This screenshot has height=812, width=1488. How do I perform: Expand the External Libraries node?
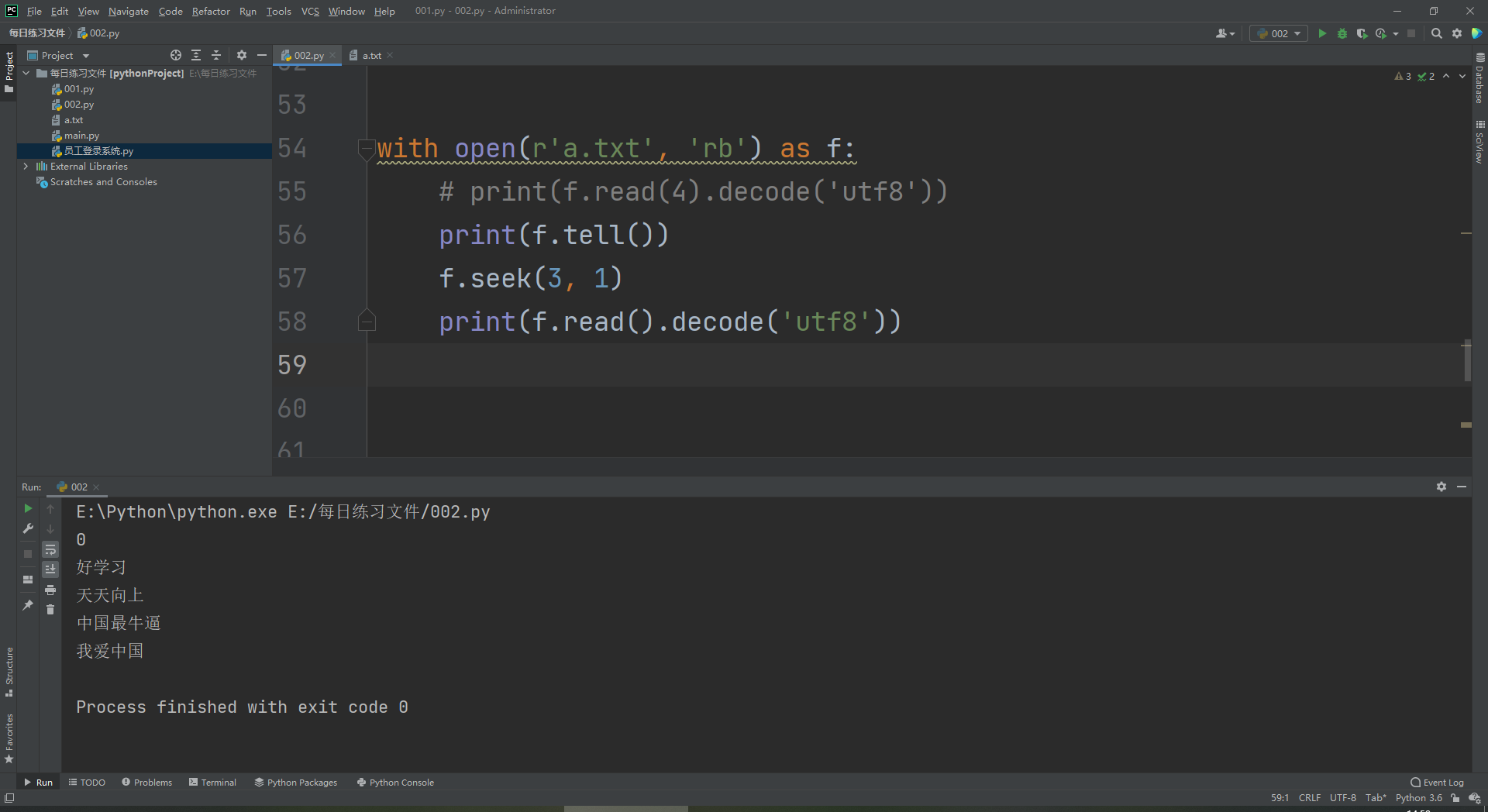(x=26, y=166)
